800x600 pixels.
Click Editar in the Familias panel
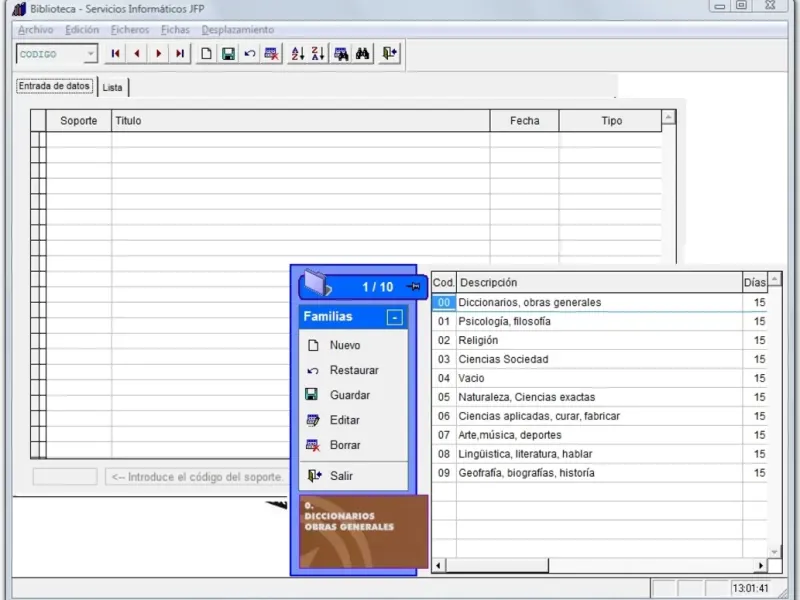pos(345,420)
